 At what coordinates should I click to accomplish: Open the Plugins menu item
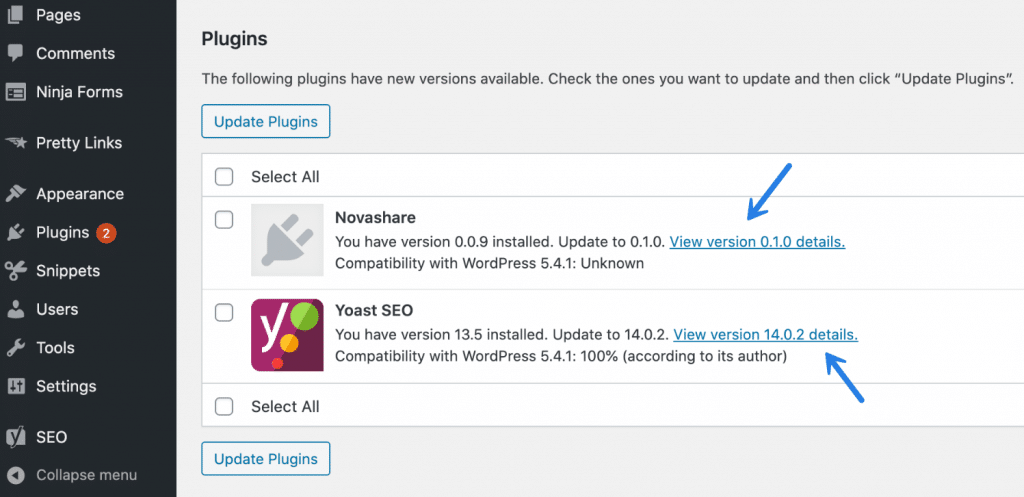[x=63, y=233]
